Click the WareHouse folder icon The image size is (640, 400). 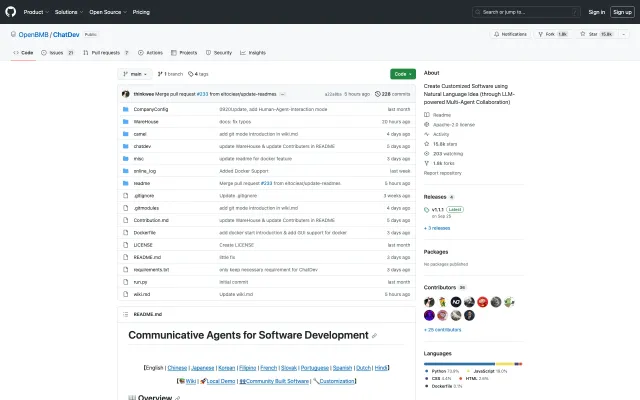pyautogui.click(x=126, y=122)
